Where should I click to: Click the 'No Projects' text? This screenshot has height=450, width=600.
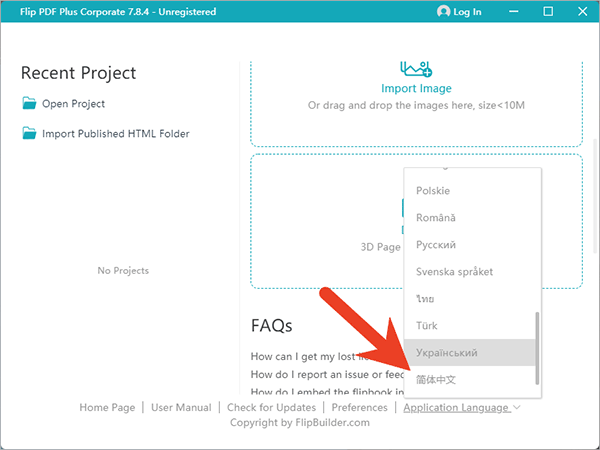tap(123, 271)
